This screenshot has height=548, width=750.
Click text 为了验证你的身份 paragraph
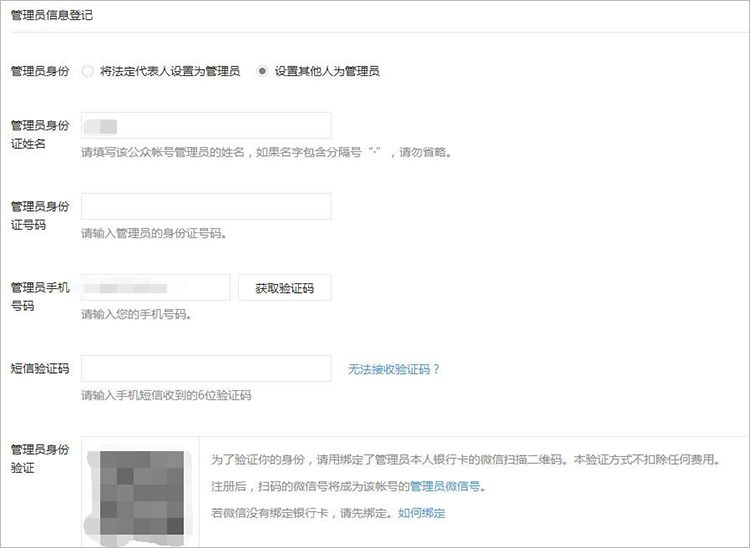pyautogui.click(x=465, y=460)
